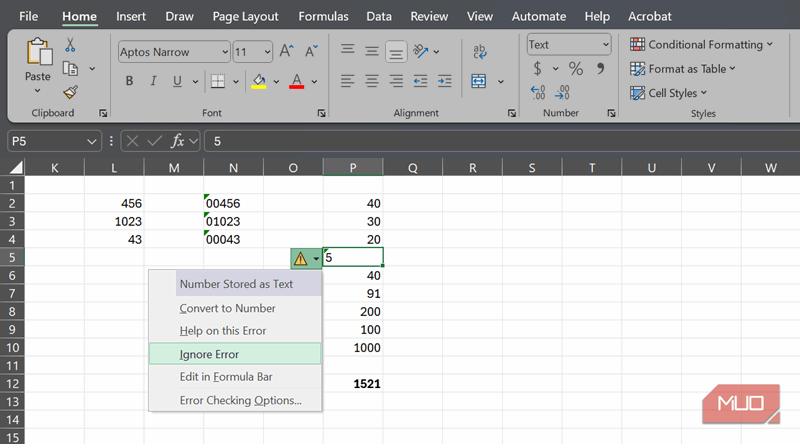The width and height of the screenshot is (800, 444).
Task: Select column P header
Action: click(x=353, y=168)
